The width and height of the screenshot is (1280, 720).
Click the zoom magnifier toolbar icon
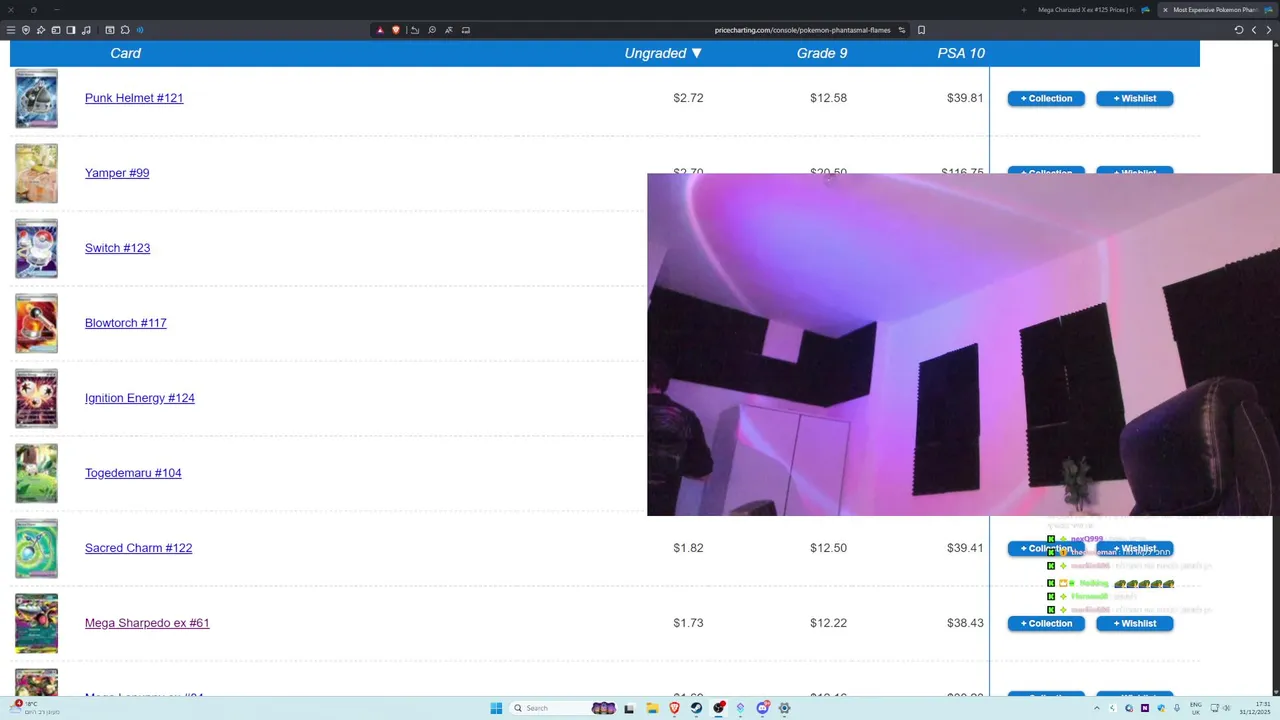point(432,30)
